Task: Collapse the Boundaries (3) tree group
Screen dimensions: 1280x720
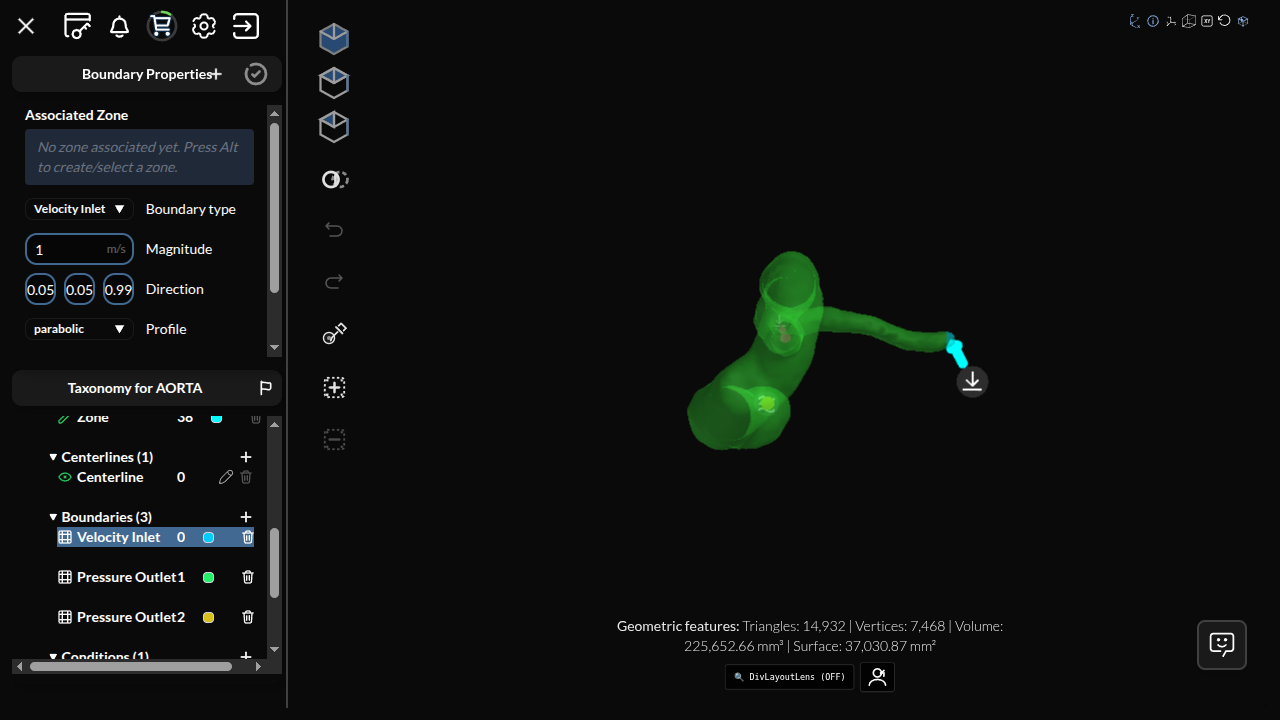Action: coord(53,517)
